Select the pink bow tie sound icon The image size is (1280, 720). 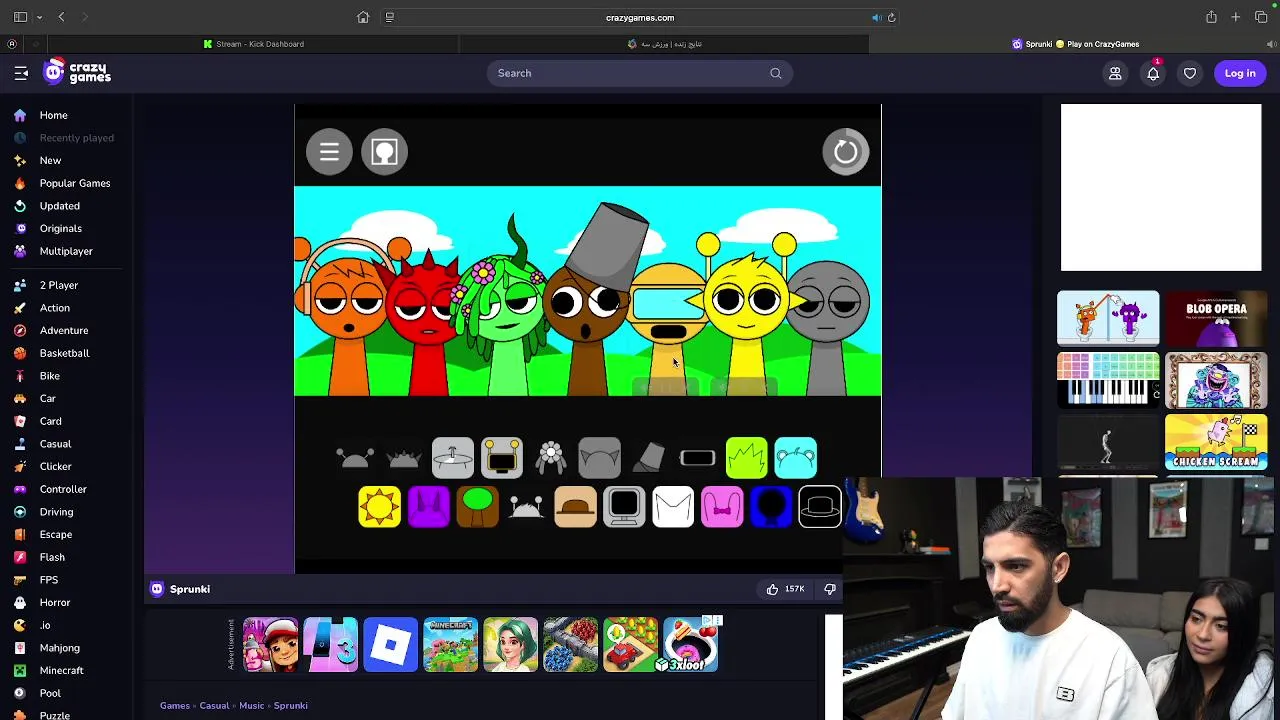click(722, 507)
